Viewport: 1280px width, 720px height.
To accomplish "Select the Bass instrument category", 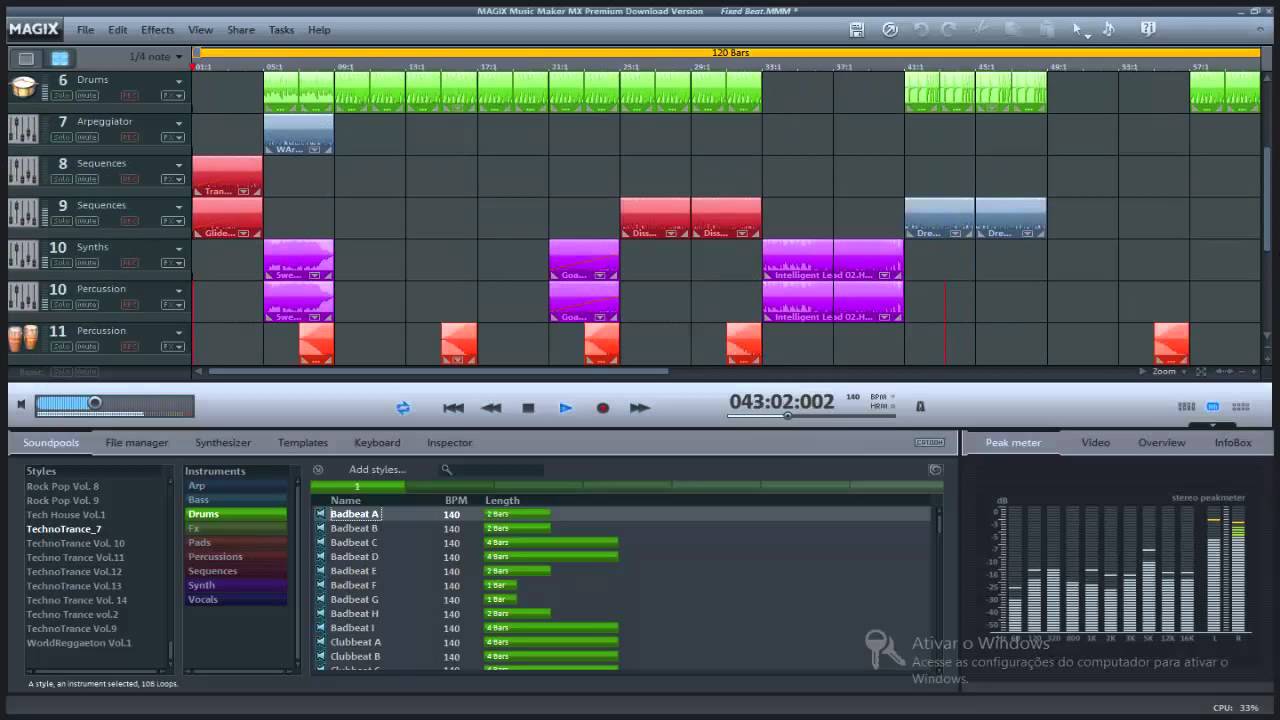I will (236, 500).
